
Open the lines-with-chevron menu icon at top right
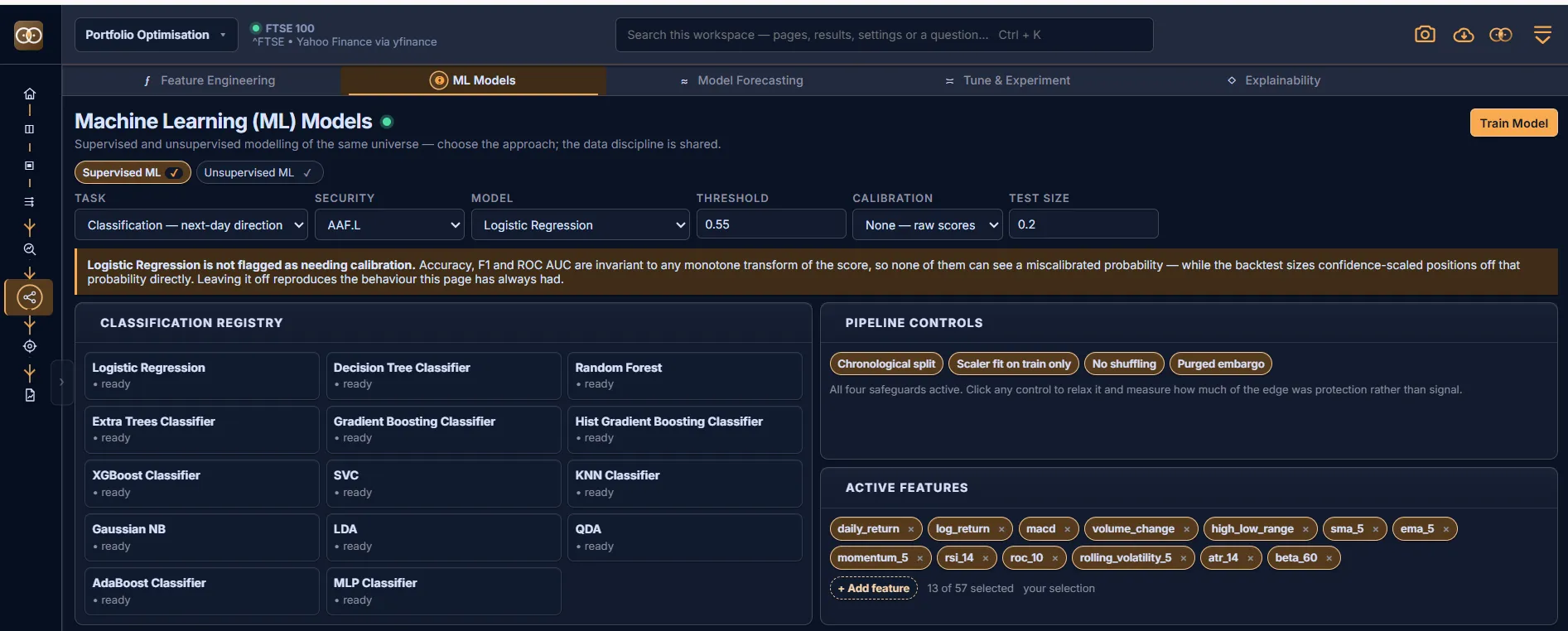pyautogui.click(x=1542, y=35)
